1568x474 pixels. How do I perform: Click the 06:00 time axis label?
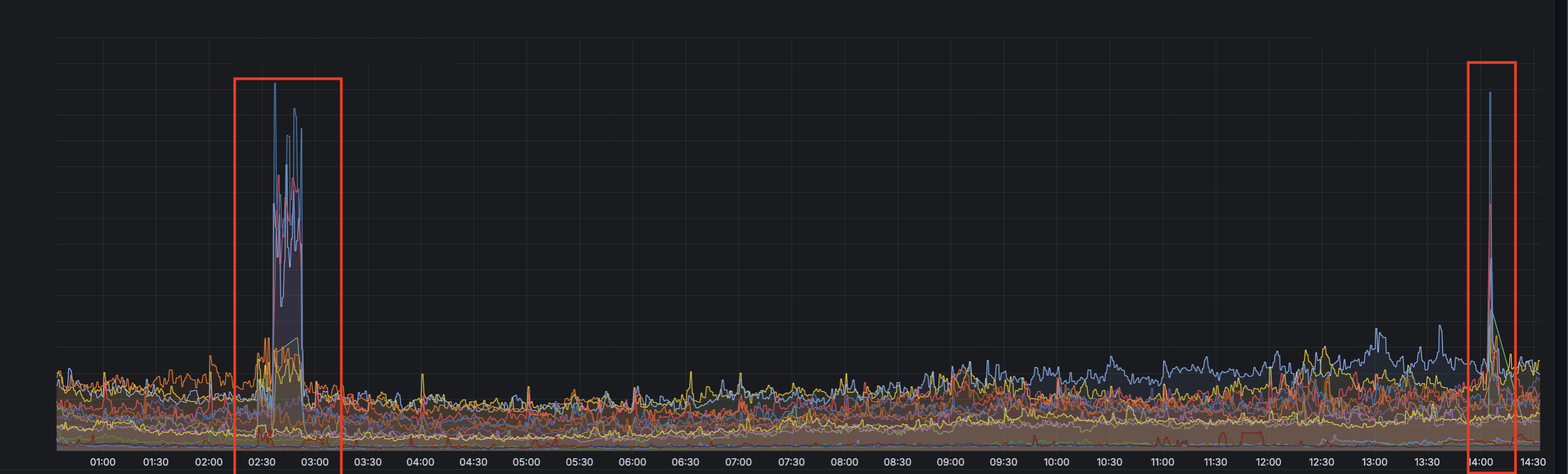(x=632, y=462)
